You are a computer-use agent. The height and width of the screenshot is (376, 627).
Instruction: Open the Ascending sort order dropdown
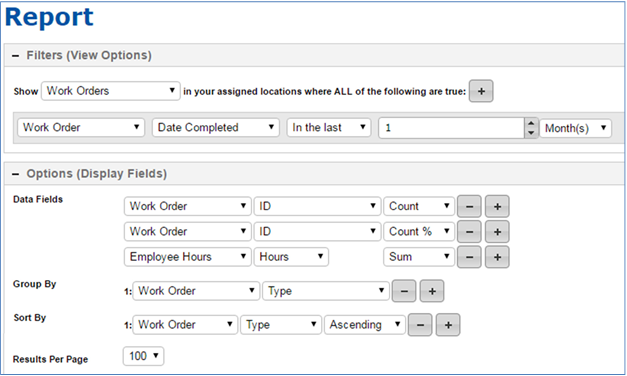[x=365, y=324]
